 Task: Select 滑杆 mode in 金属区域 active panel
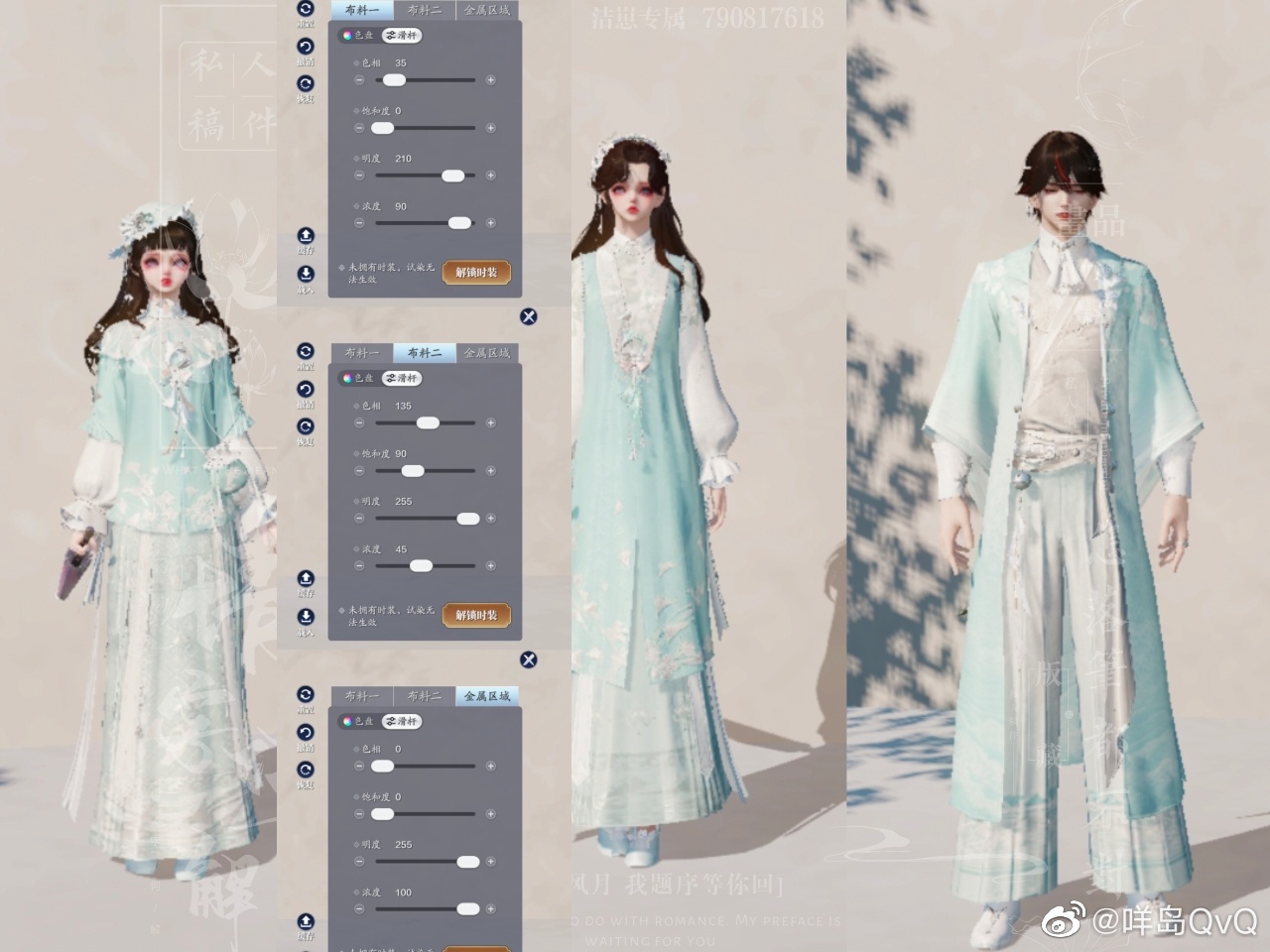coord(402,722)
